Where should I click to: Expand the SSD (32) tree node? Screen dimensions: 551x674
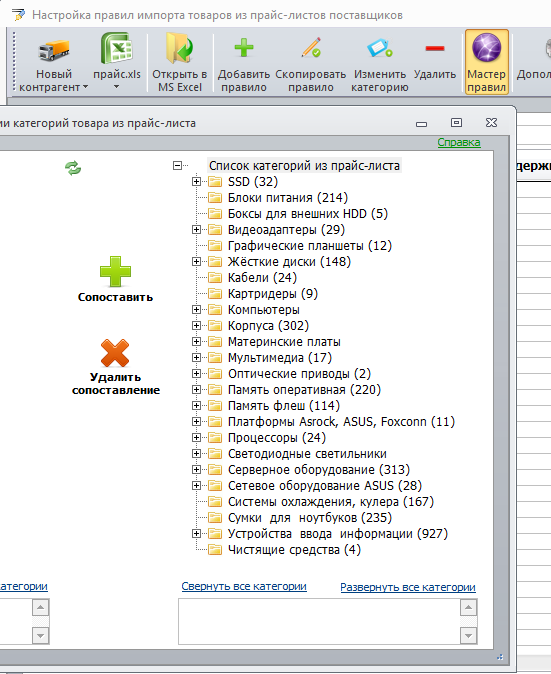click(196, 182)
